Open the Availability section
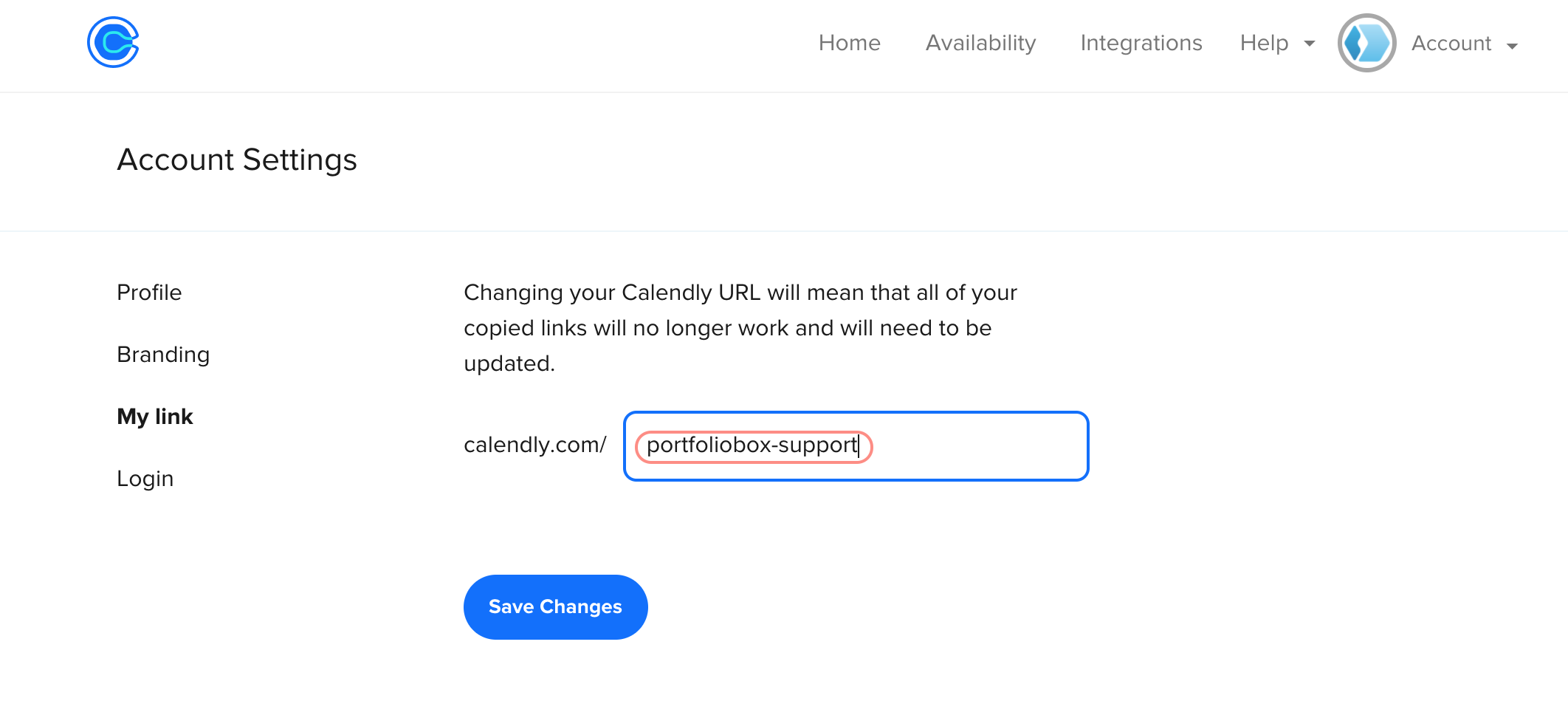Screen dimensions: 1568x718 point(980,43)
